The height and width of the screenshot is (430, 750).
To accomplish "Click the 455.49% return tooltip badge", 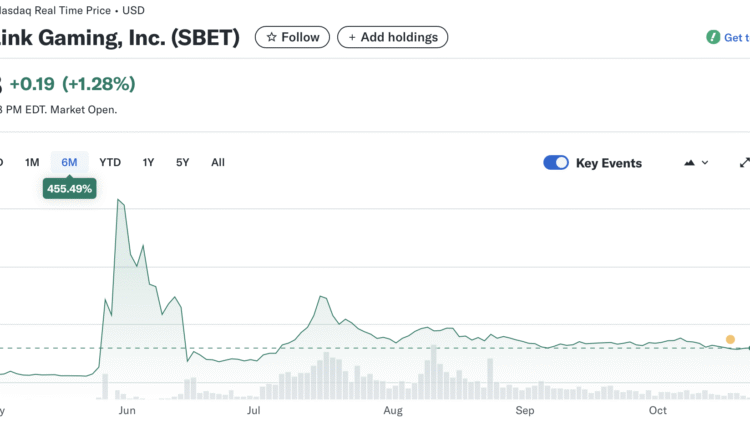I will 69,188.
